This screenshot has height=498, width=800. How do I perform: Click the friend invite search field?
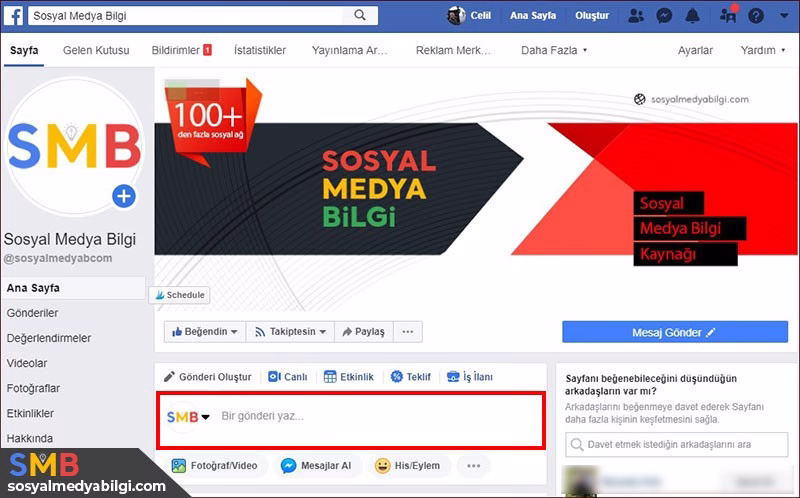tap(677, 444)
